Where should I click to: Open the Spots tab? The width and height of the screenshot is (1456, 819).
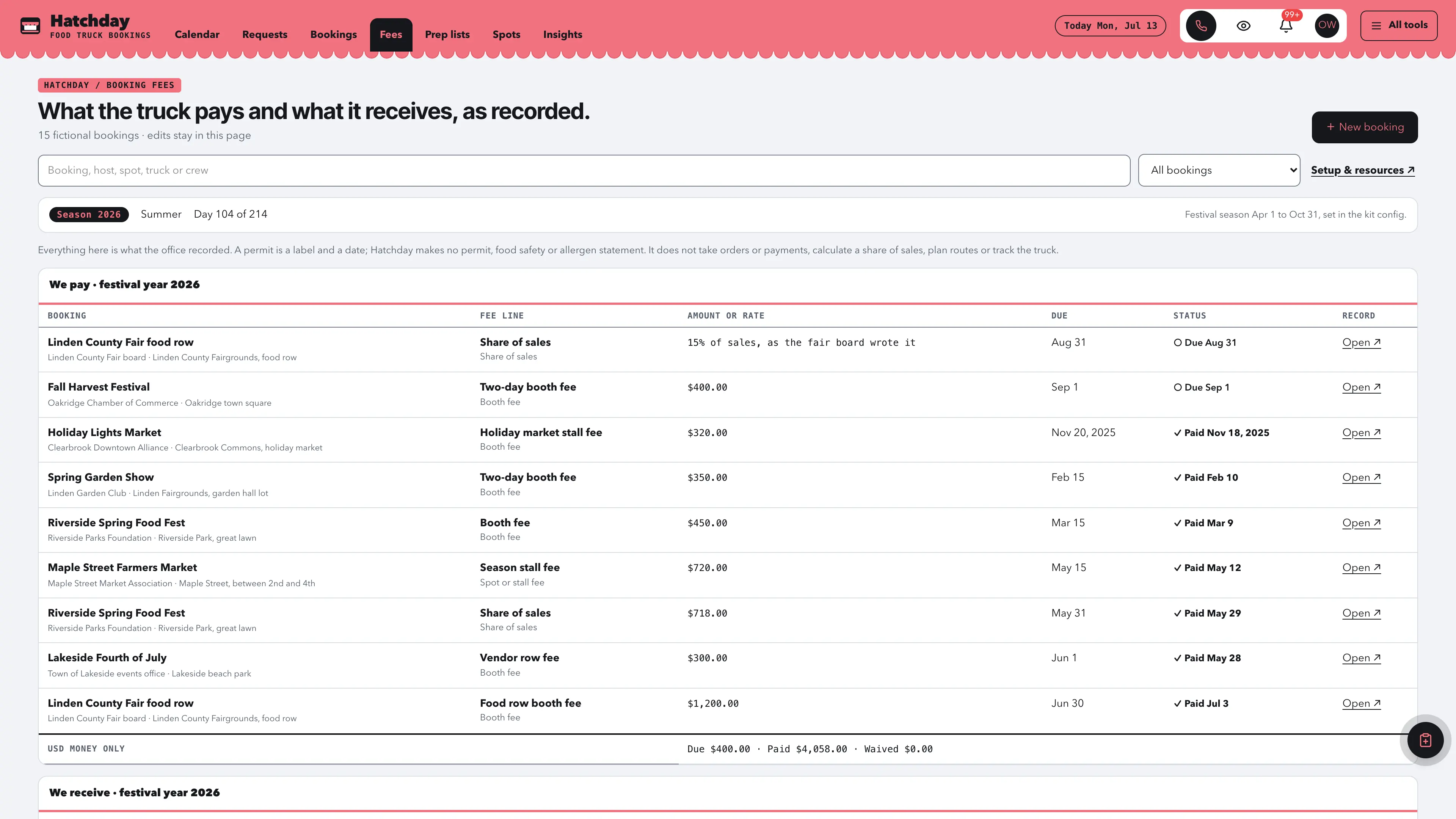pyautogui.click(x=507, y=35)
